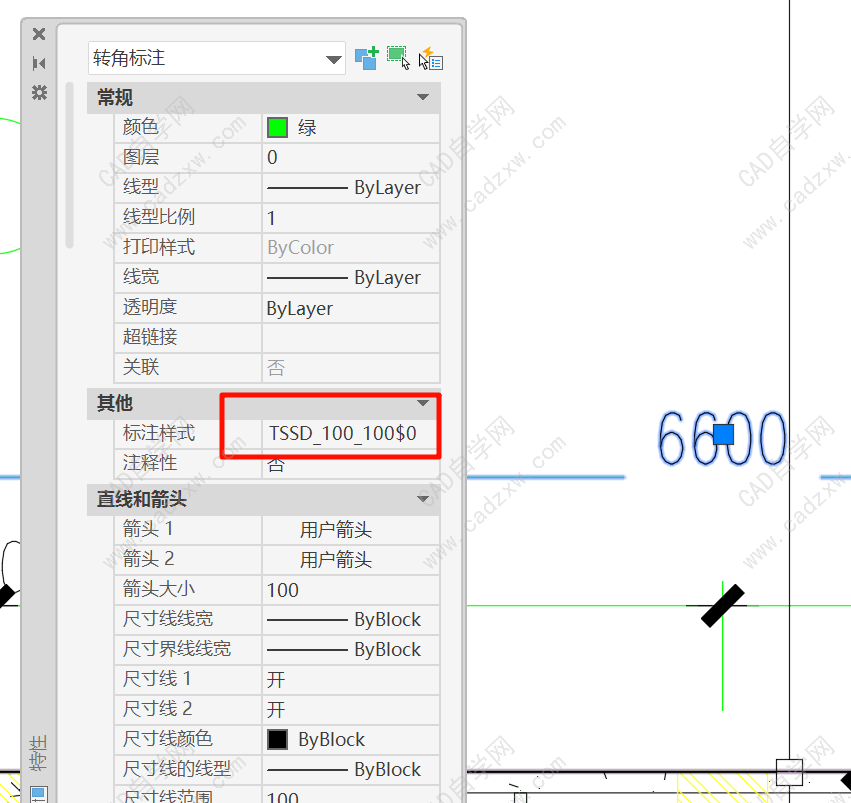Click the palette's vertical scrollbar
The width and height of the screenshot is (851, 803).
(69, 165)
